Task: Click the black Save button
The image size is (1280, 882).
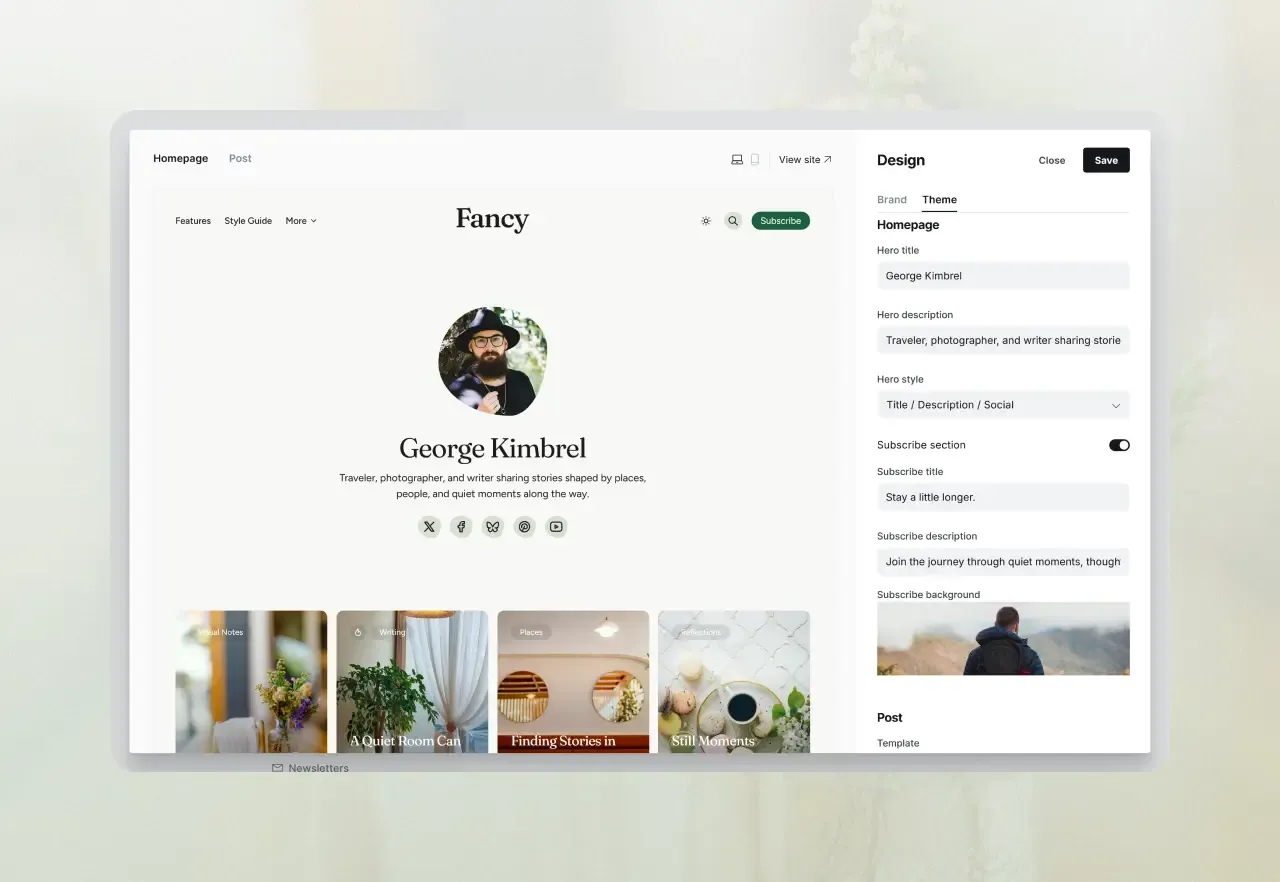Action: pyautogui.click(x=1106, y=160)
